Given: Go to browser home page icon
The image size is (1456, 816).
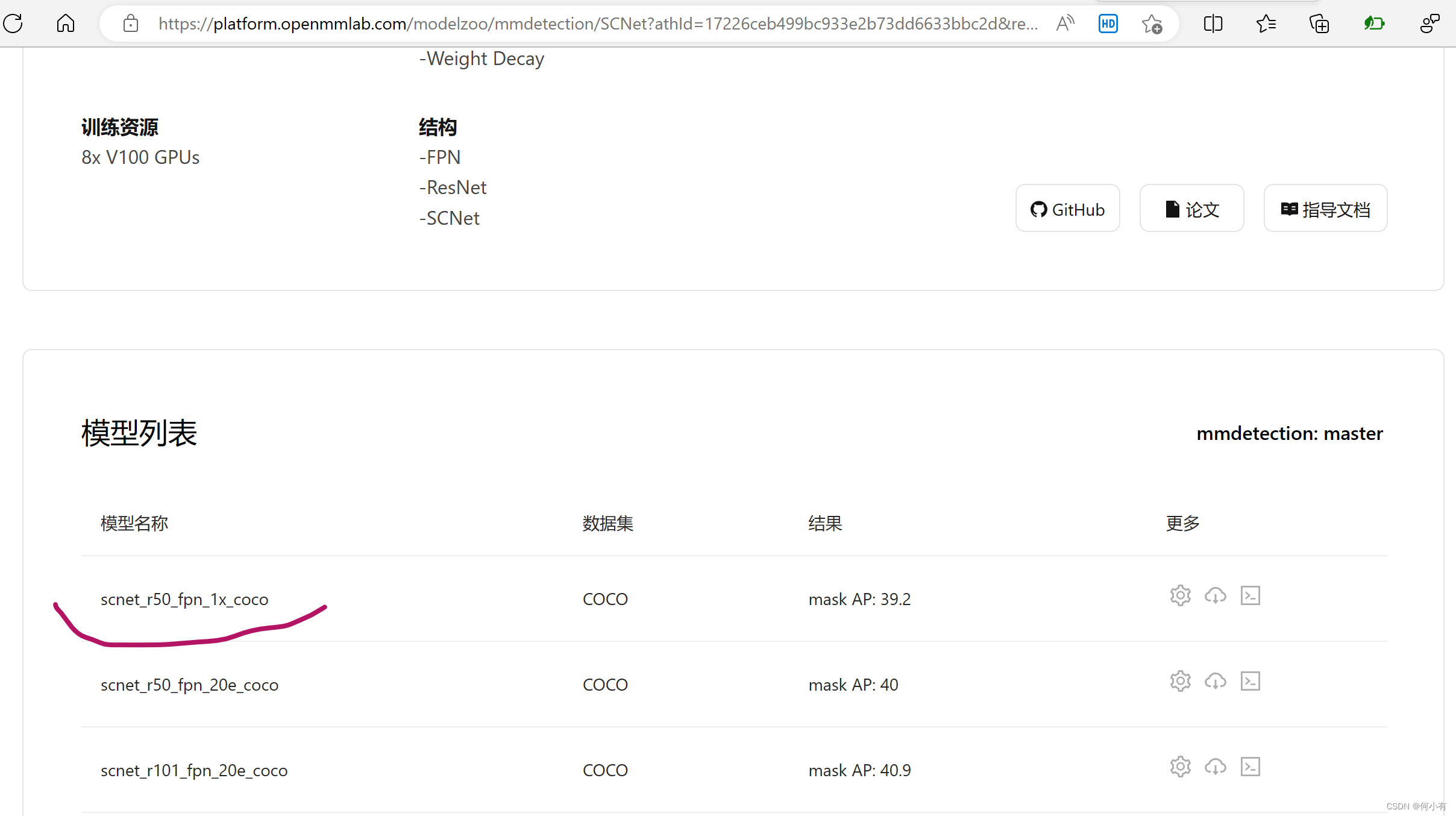Looking at the screenshot, I should click(x=65, y=24).
